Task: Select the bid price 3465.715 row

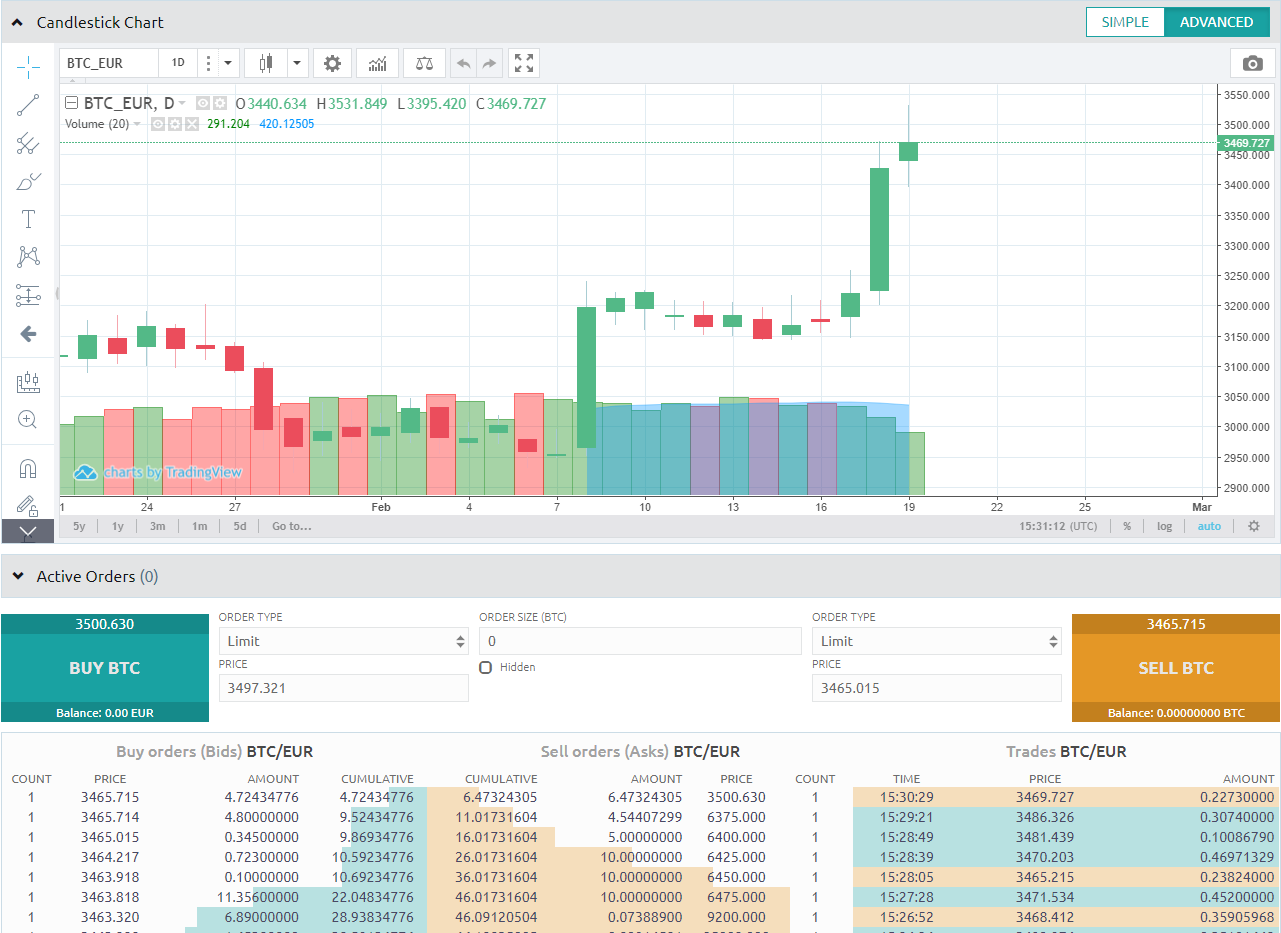Action: pos(214,797)
